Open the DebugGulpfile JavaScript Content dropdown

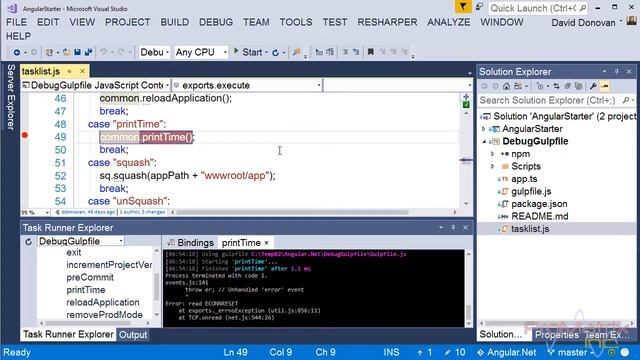tap(96, 85)
